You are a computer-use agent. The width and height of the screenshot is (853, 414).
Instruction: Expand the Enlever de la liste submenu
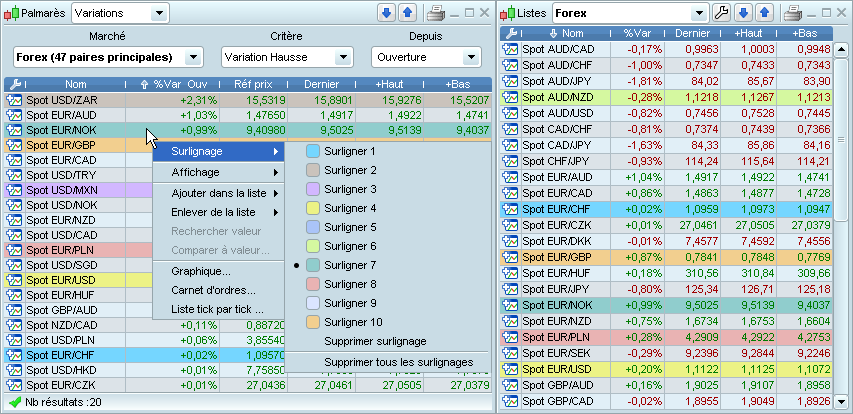[x=219, y=212]
